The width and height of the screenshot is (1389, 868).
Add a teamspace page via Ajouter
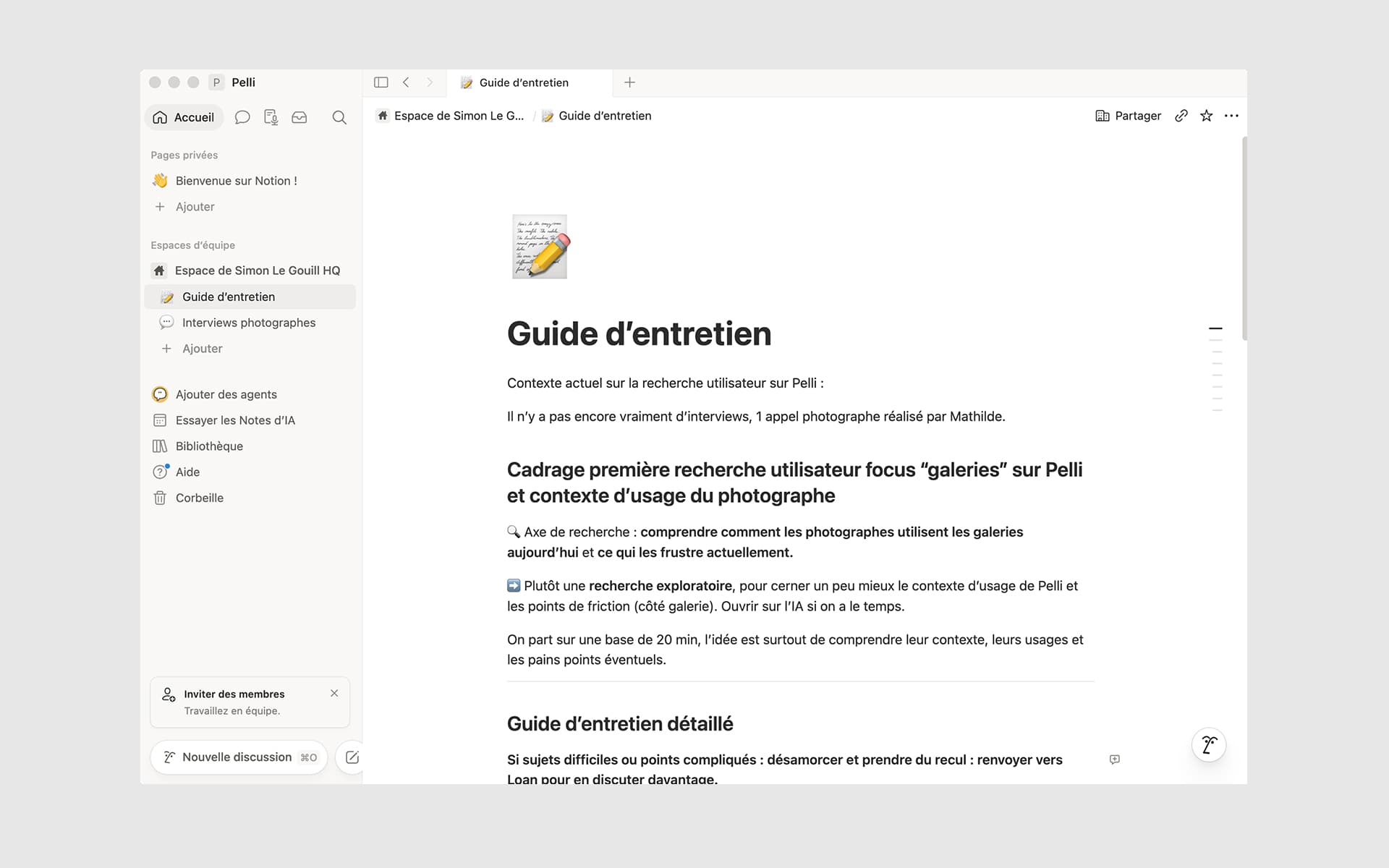[x=250, y=349]
